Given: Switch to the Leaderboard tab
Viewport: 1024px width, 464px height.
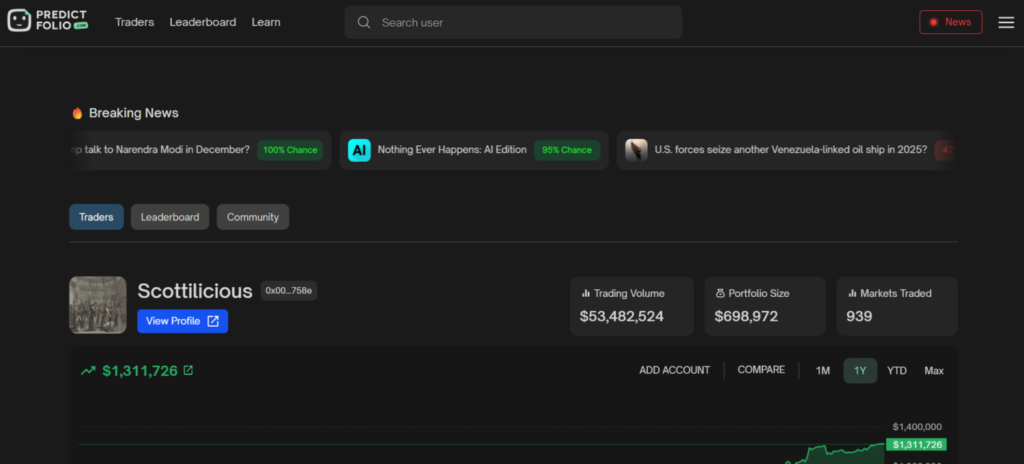Looking at the screenshot, I should [x=170, y=217].
